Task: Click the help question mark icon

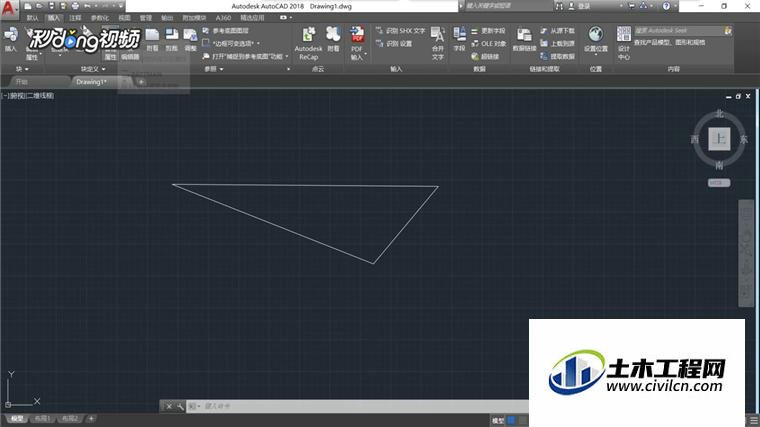Action: 666,6
